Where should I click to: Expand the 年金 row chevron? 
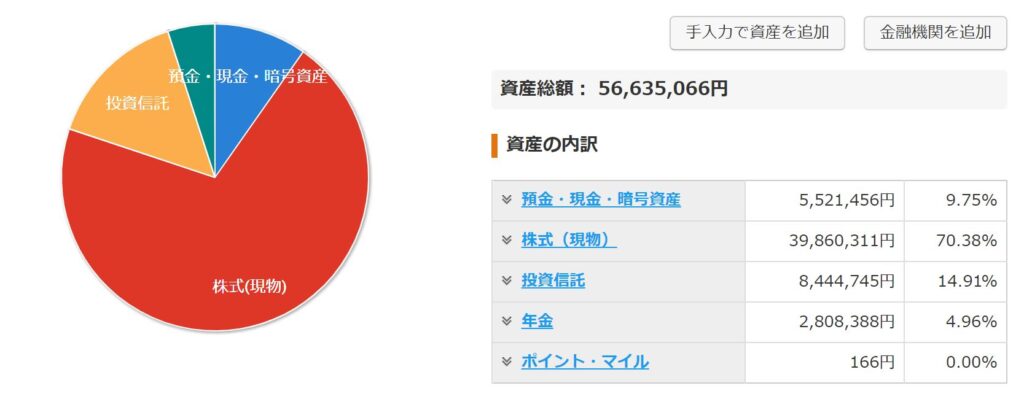tap(506, 321)
